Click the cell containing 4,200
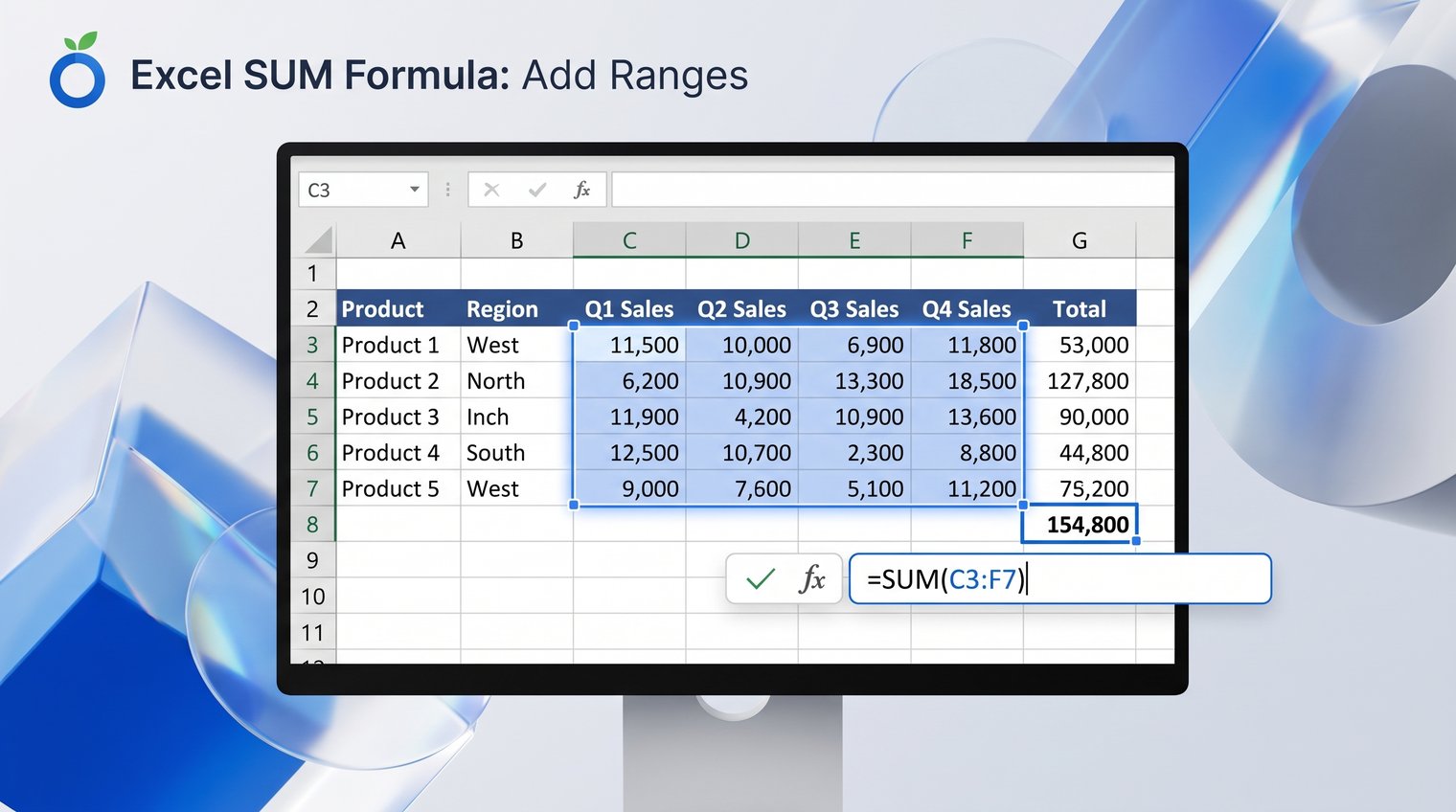 (x=742, y=417)
